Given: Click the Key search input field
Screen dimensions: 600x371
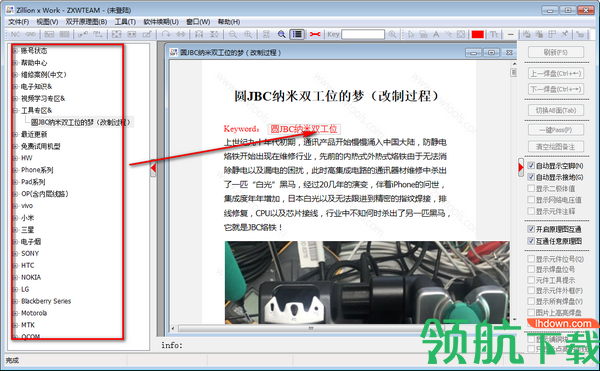Looking at the screenshot, I should [x=363, y=34].
